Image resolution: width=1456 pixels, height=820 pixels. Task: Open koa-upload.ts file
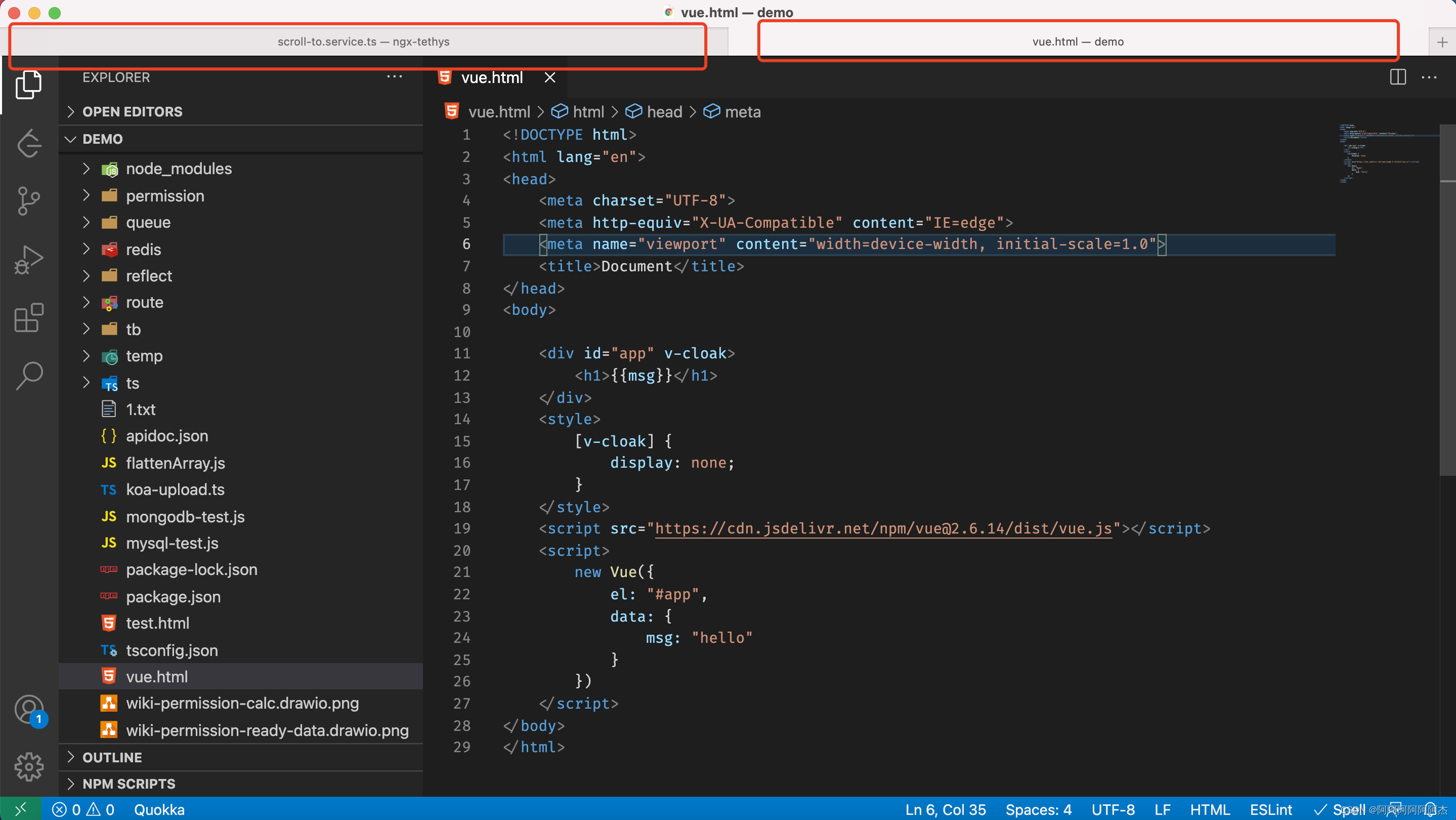[241, 490]
